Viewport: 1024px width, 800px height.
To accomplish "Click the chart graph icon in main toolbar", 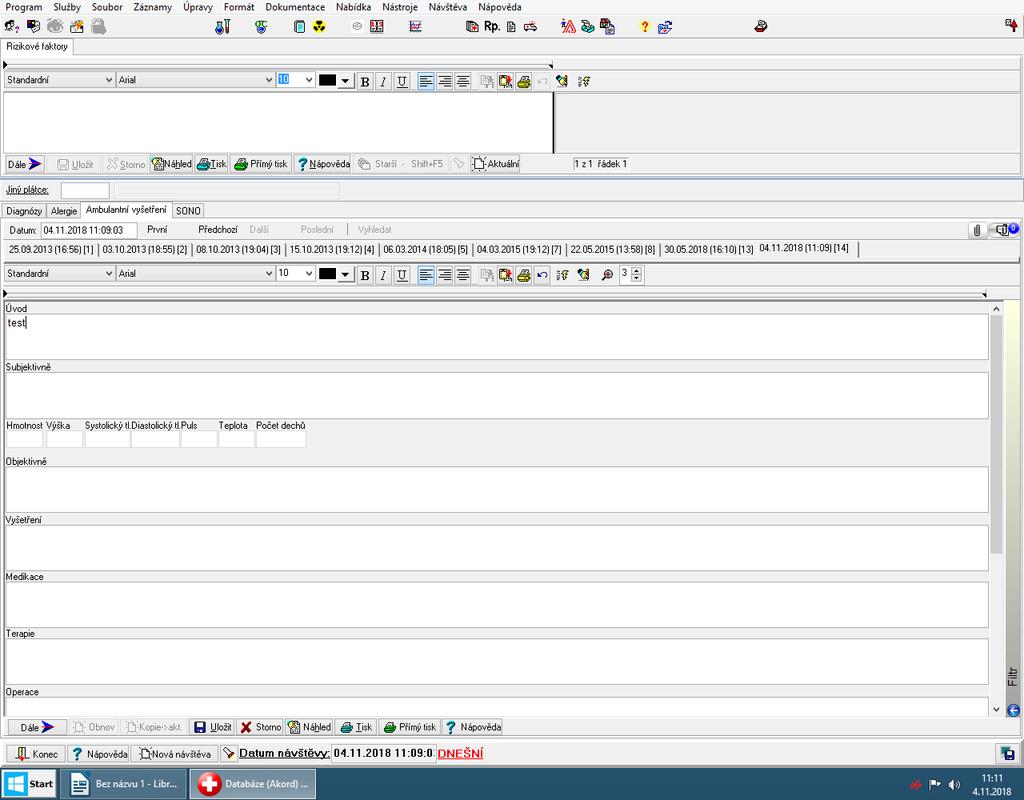I will (x=415, y=27).
